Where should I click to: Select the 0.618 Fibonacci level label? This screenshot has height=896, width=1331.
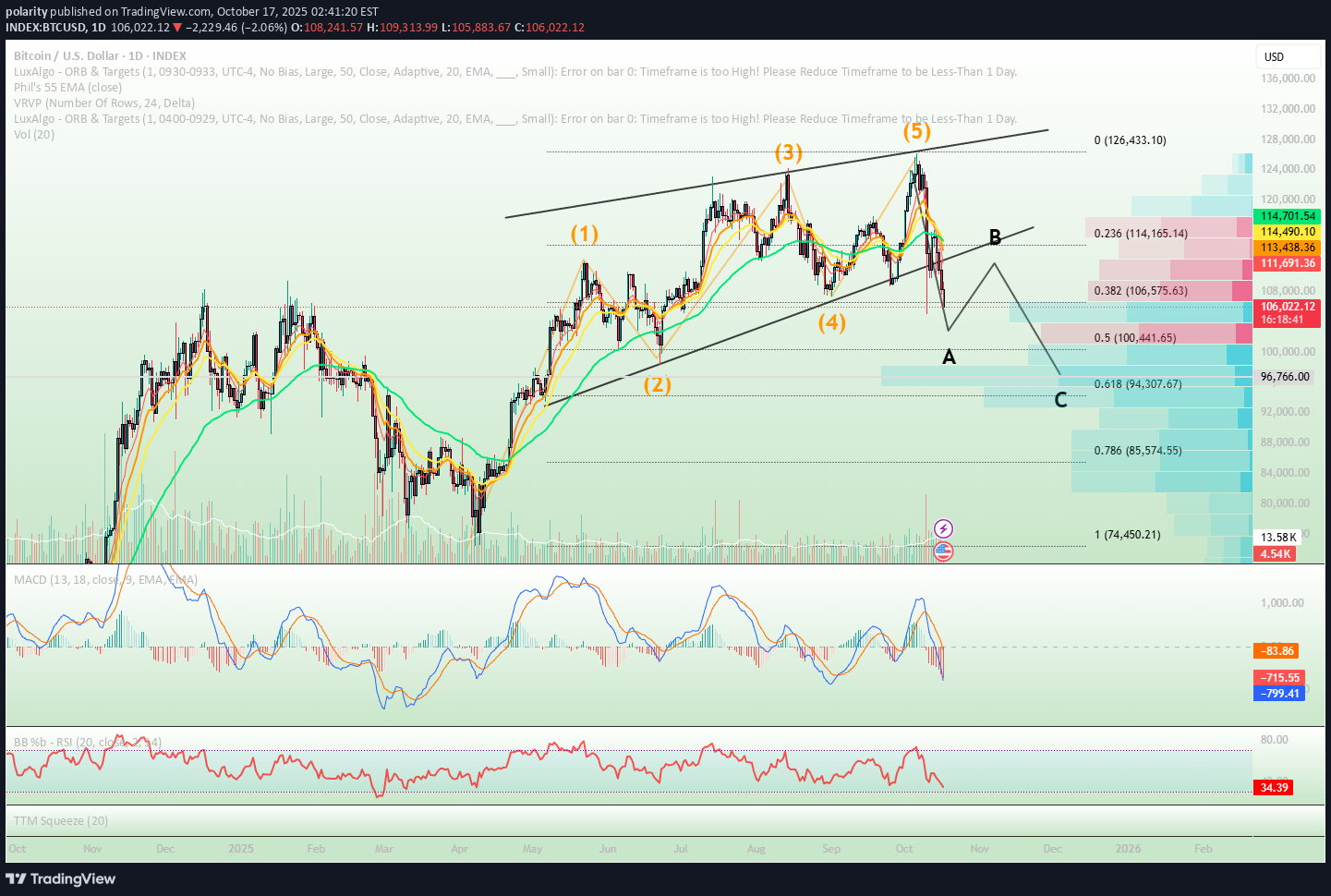(1137, 384)
